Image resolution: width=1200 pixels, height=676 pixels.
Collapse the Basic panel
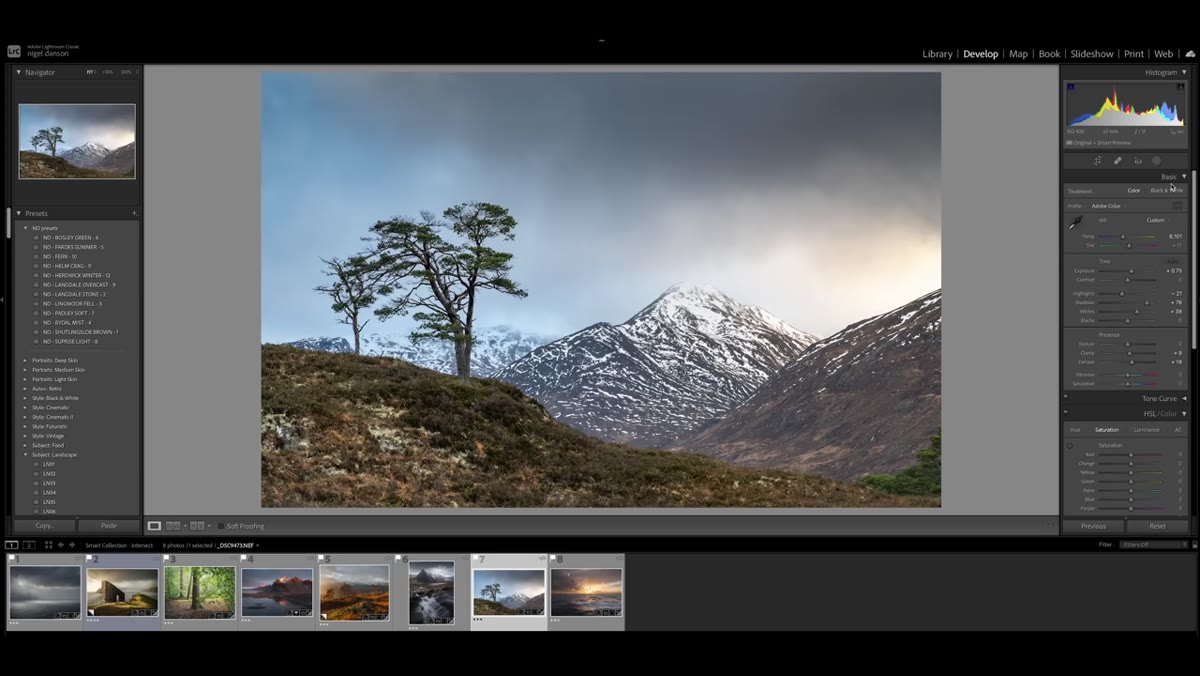click(x=1184, y=177)
